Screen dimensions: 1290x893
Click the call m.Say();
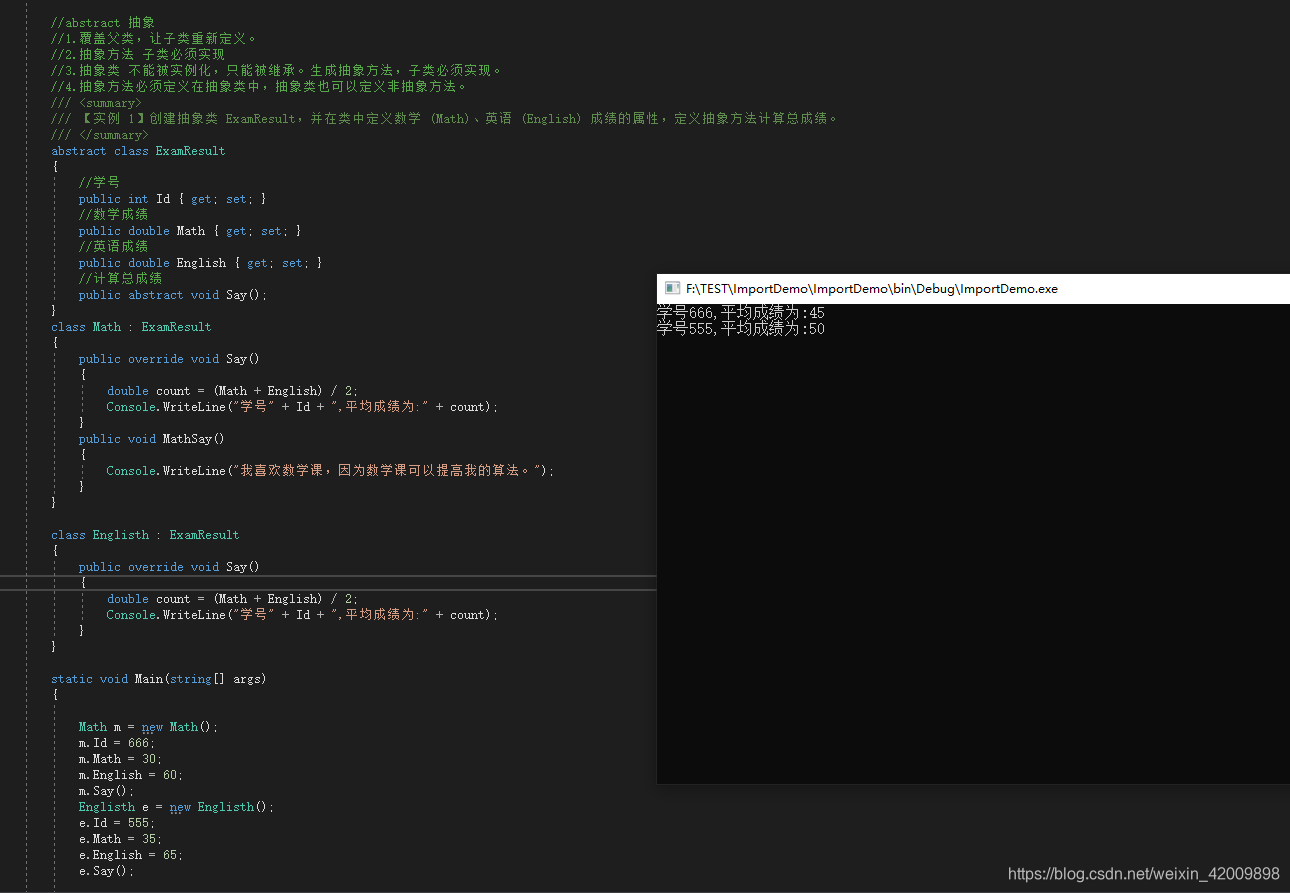106,790
